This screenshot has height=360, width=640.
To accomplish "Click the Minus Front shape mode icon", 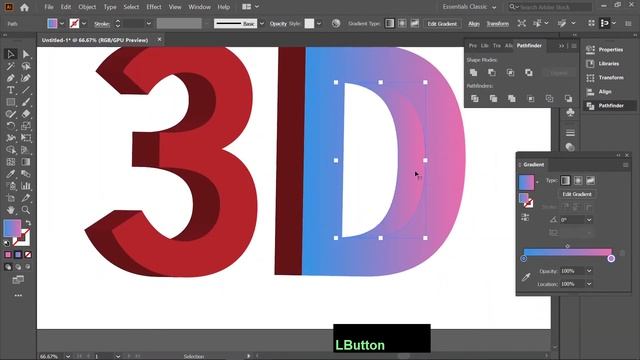I will click(492, 73).
